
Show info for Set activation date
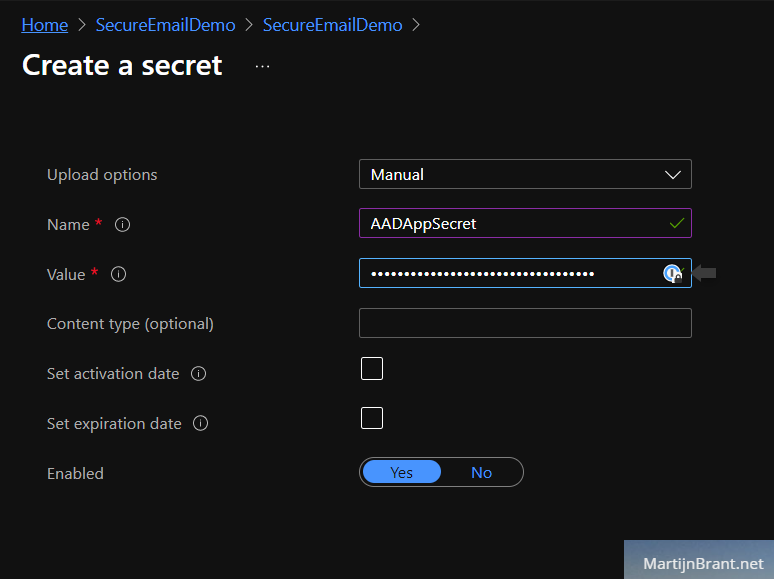198,374
